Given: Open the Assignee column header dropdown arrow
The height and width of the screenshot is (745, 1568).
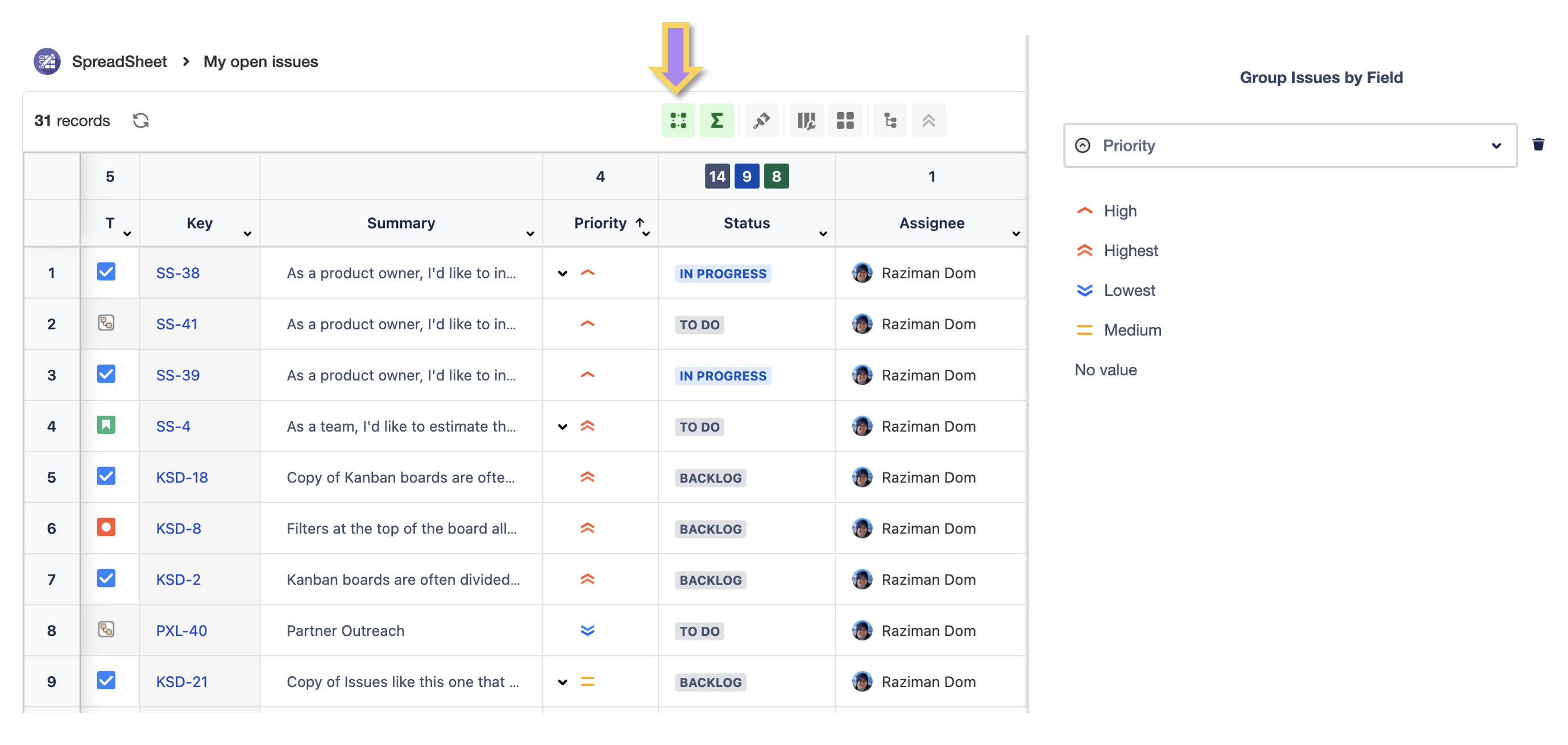Looking at the screenshot, I should 1015,234.
